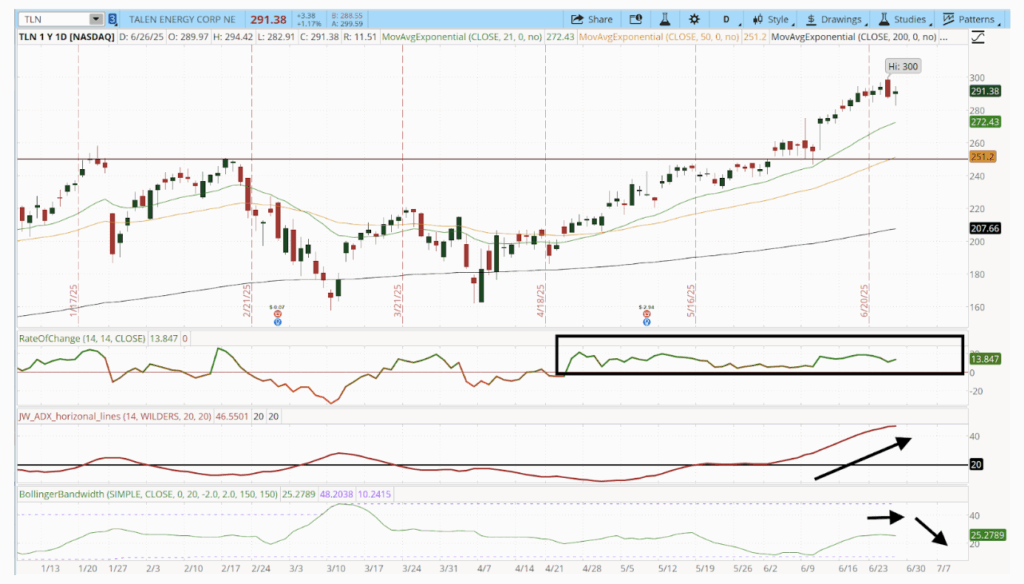Click the 291.38 last price axis tag
Image resolution: width=1024 pixels, height=584 pixels.
pos(985,91)
